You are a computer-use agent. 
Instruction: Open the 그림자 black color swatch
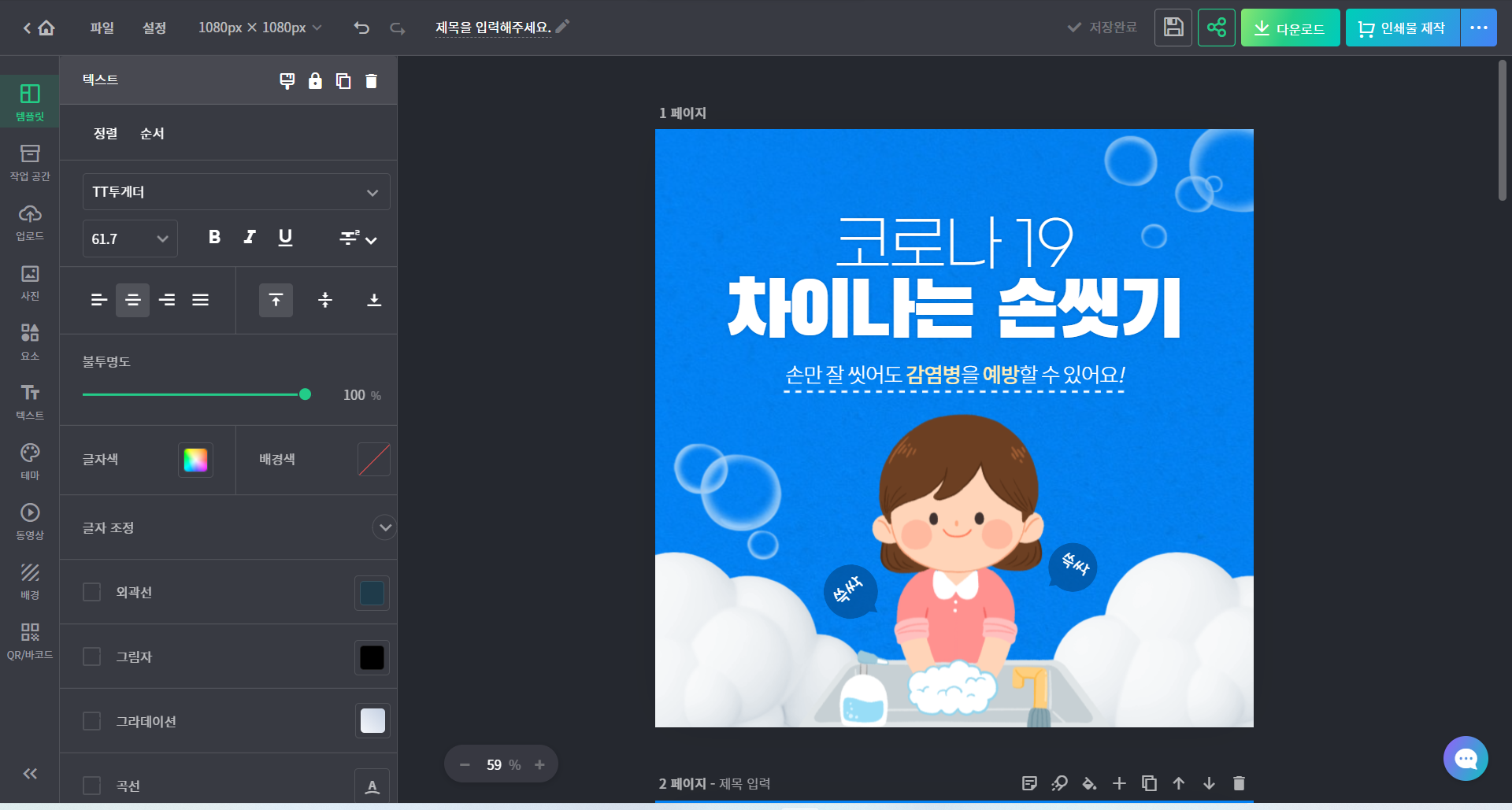[x=372, y=657]
